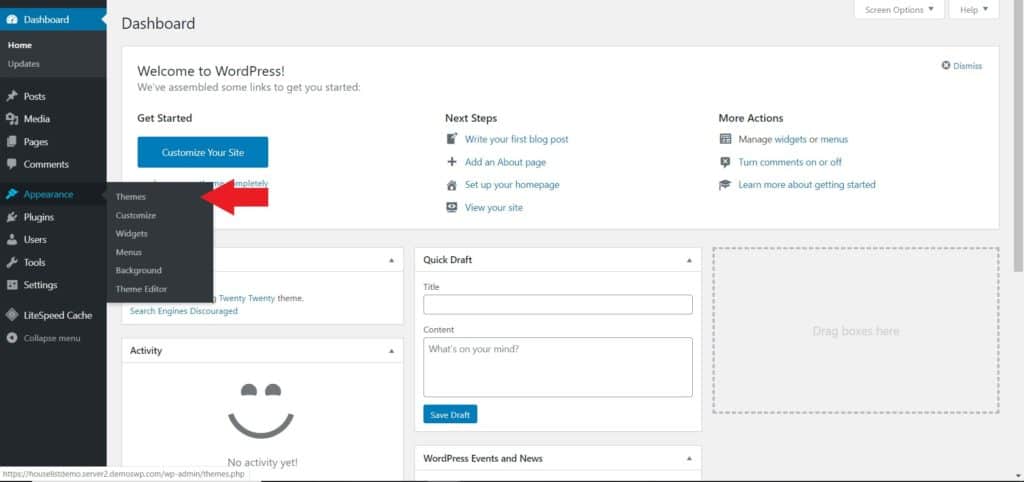This screenshot has width=1024, height=482.
Task: Open Turn comments on or off link
Action: coord(790,162)
